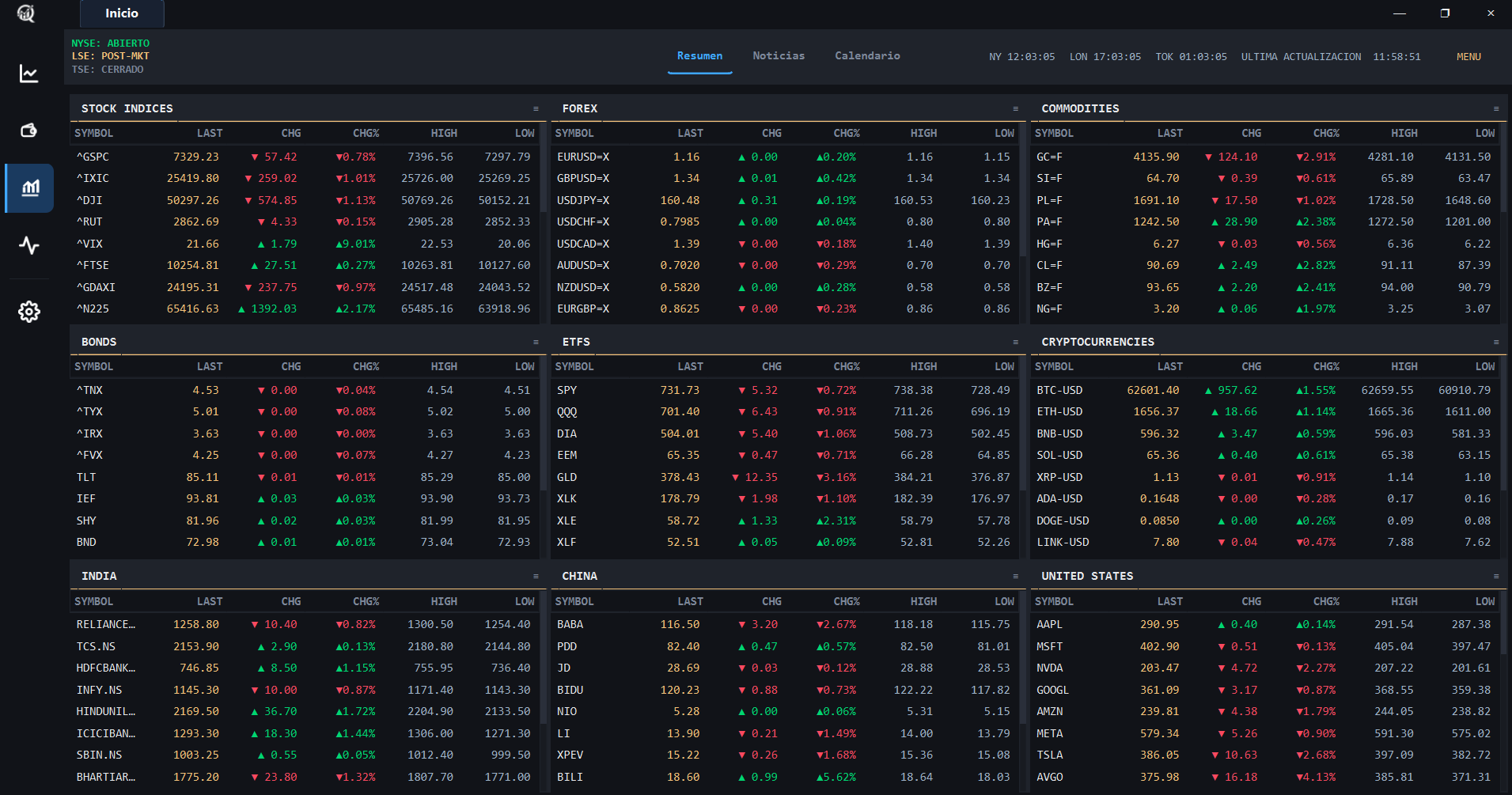
Task: Select the NG=F natural gas row
Action: coord(1265,309)
